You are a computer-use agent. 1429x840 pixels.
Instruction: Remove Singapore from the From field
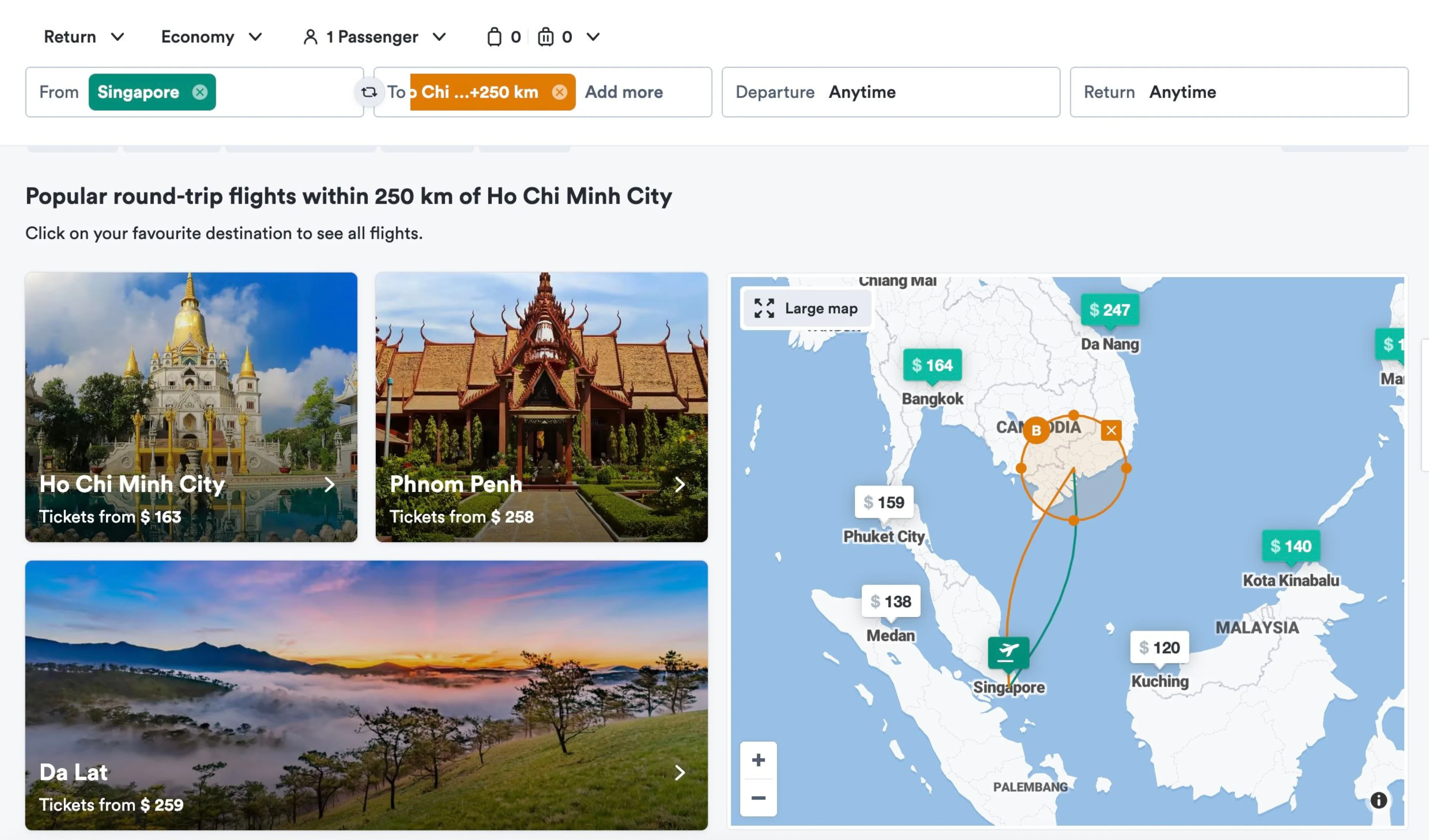199,92
